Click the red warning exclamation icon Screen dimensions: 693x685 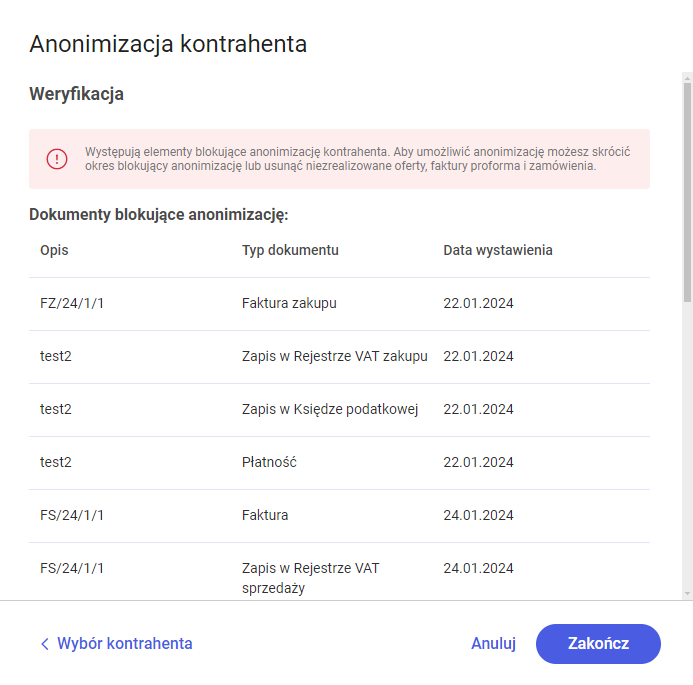coord(57,159)
